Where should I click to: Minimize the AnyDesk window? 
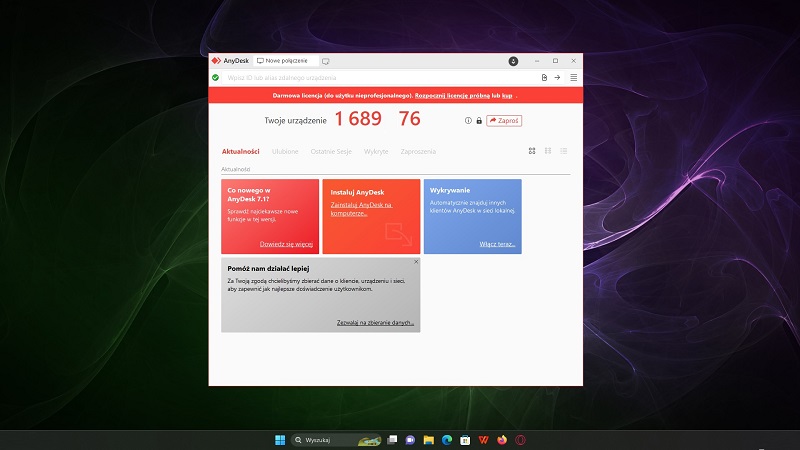pos(537,61)
